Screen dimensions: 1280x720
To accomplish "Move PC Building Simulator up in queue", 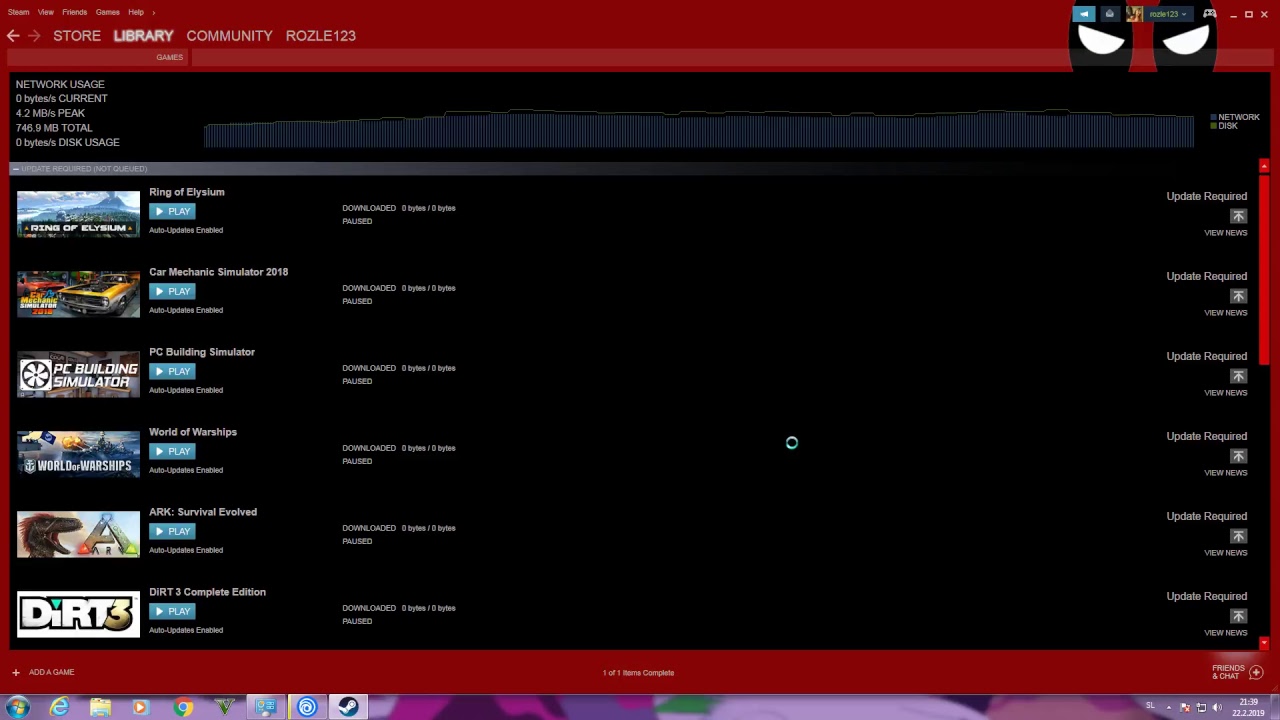I will pos(1238,376).
